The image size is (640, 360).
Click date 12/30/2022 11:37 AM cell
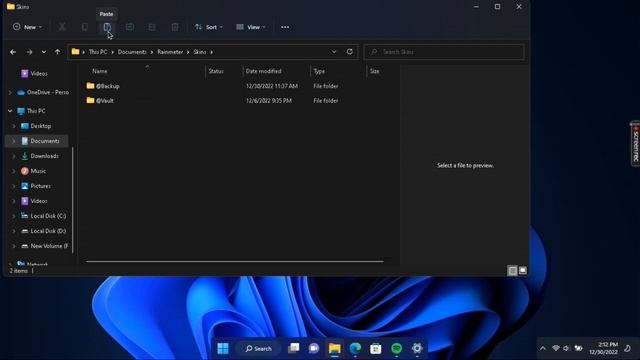272,86
